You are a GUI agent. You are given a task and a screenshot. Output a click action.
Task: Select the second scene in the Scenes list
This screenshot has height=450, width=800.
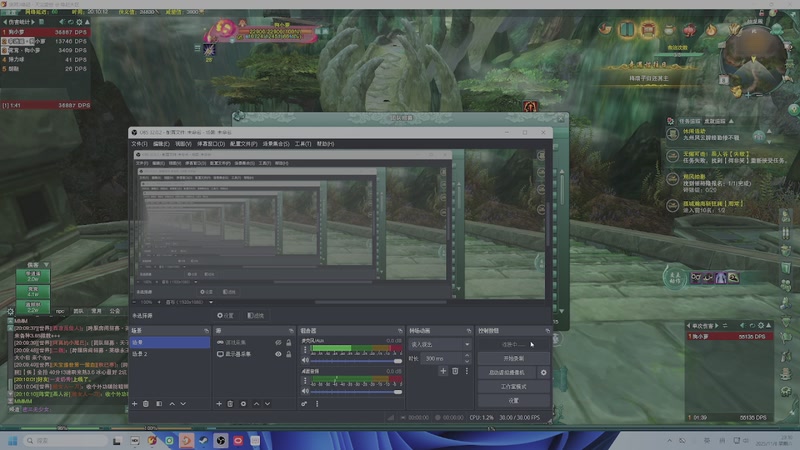(169, 354)
